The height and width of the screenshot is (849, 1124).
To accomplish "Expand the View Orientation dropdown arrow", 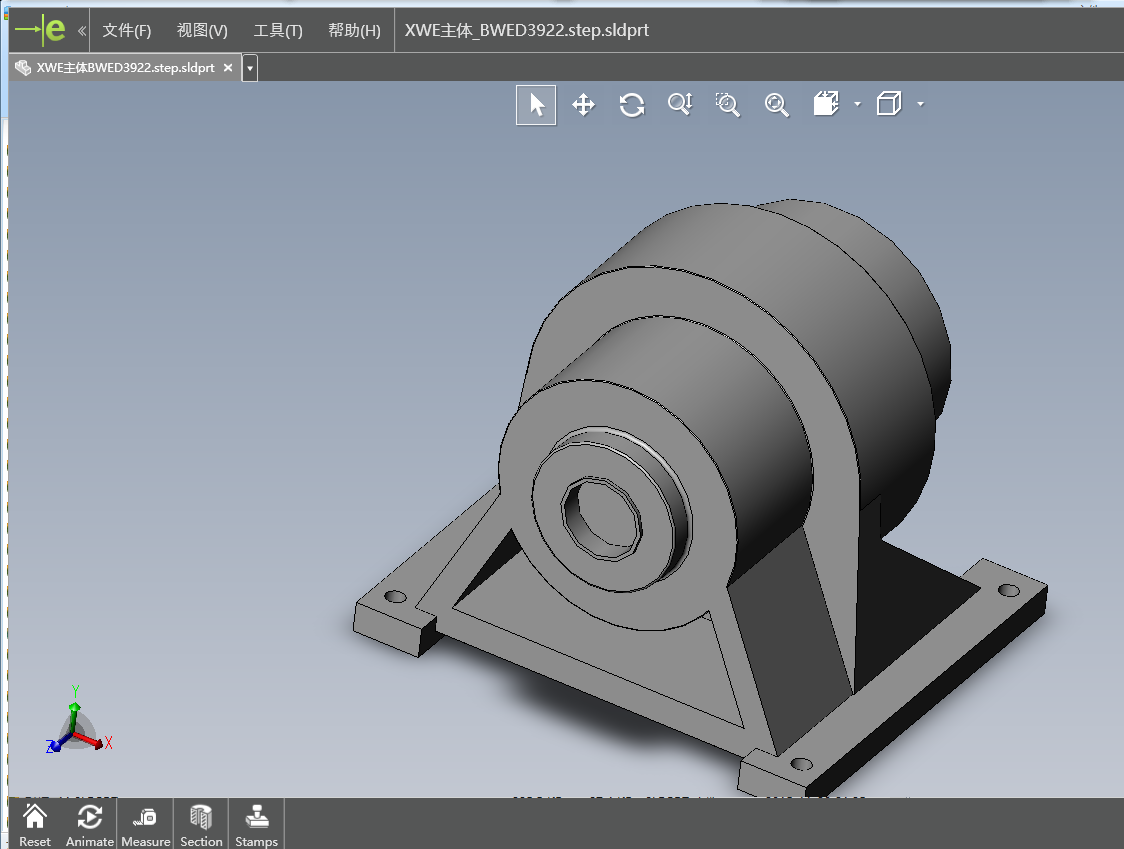I will [858, 104].
